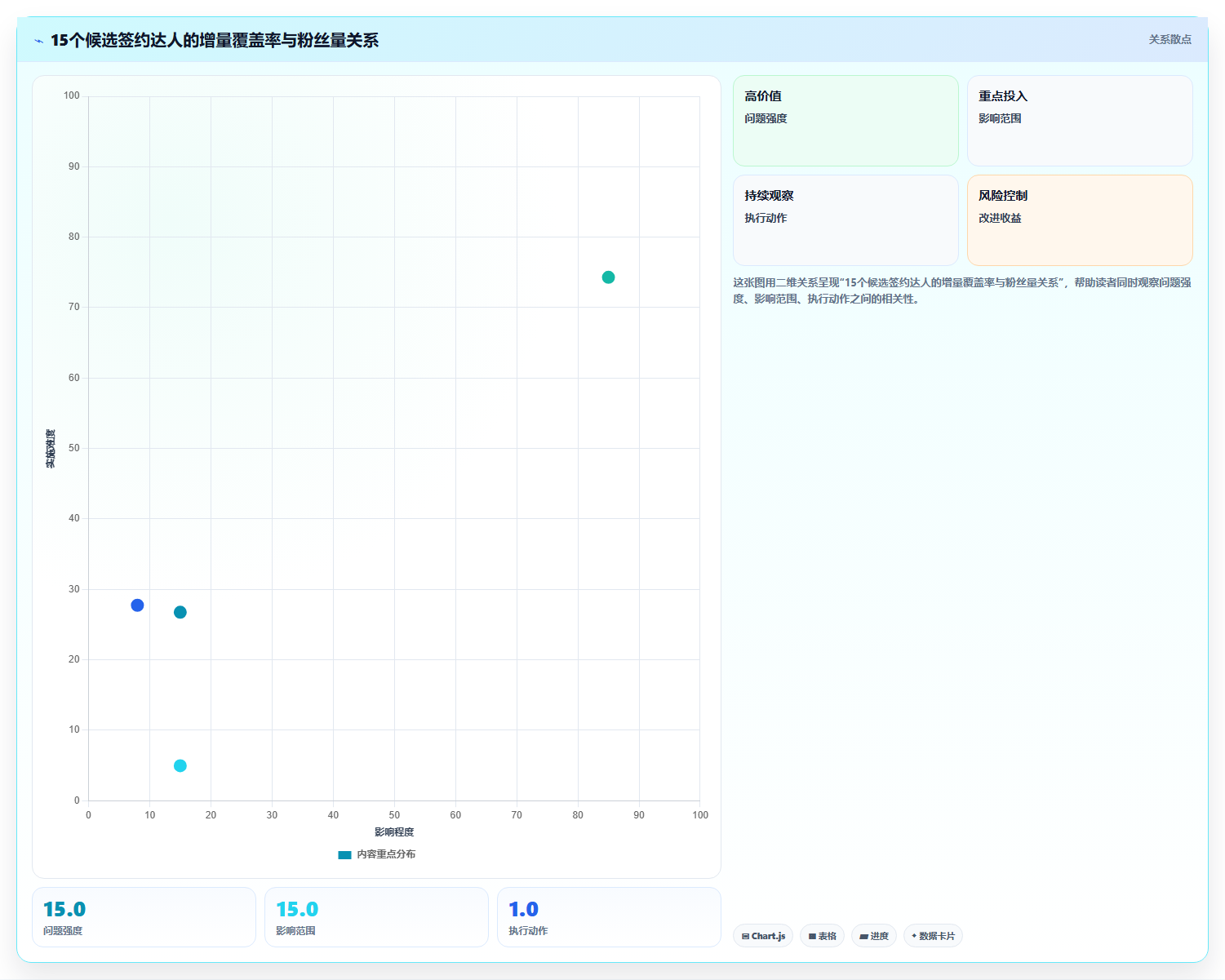Click the 影响程度 x-axis title

tap(394, 832)
